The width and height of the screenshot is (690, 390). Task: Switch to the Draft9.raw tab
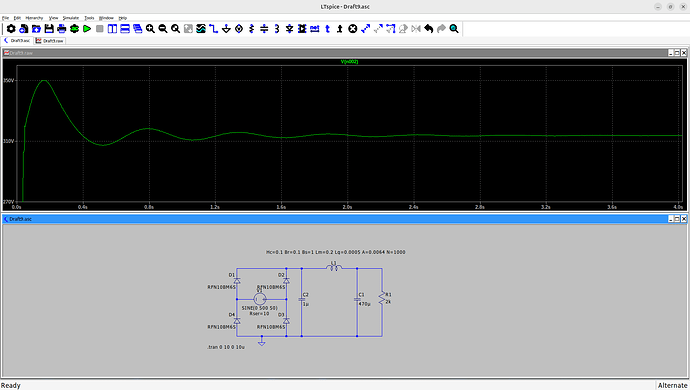click(x=50, y=40)
